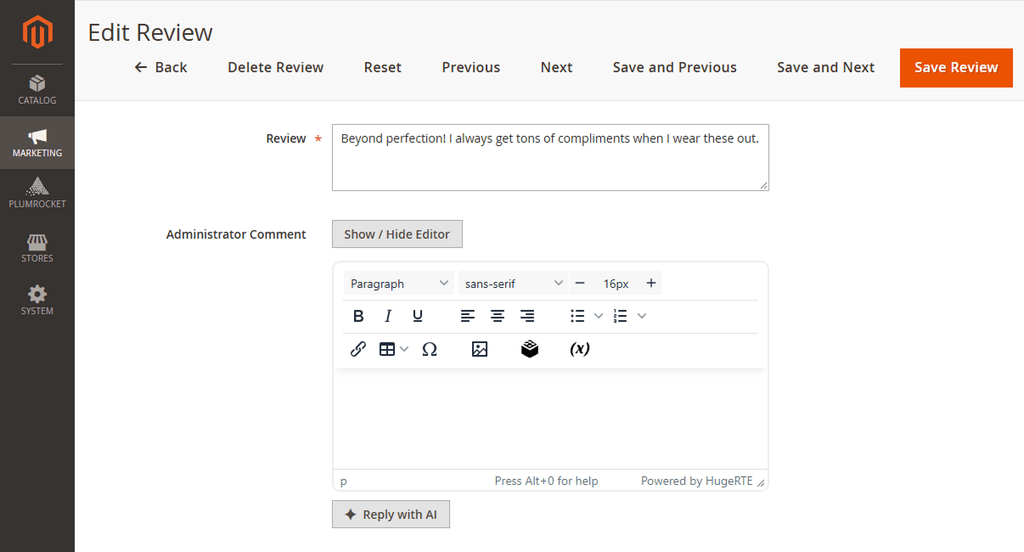This screenshot has height=552, width=1024.
Task: Click the 'Press Alt+0 for help' text
Action: (546, 481)
